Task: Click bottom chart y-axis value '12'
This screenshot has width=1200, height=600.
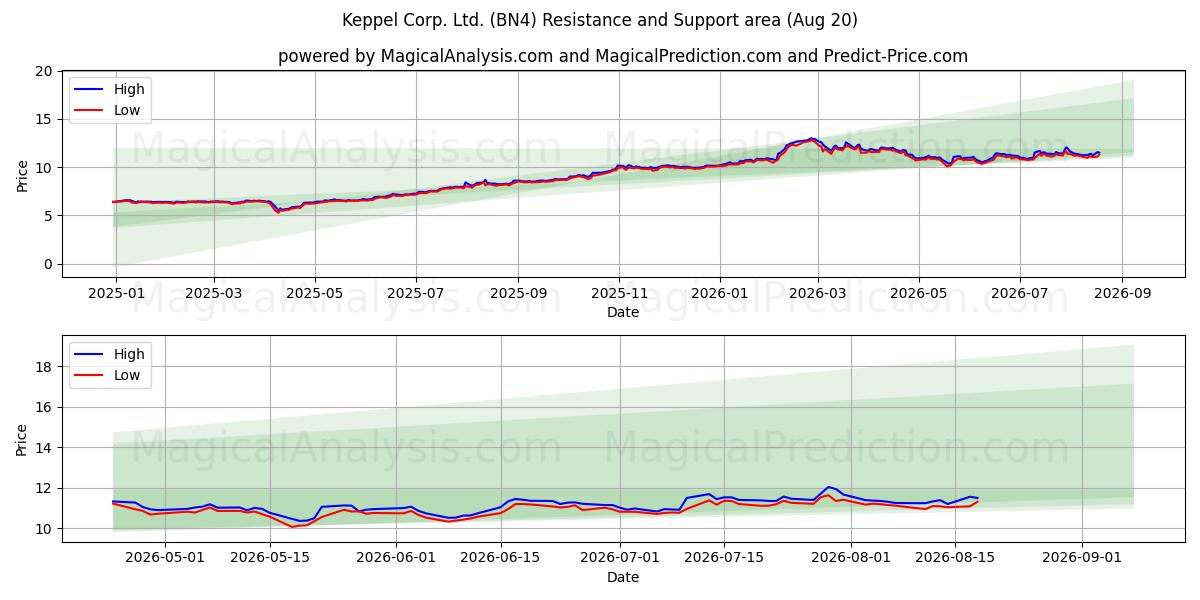Action: point(44,488)
